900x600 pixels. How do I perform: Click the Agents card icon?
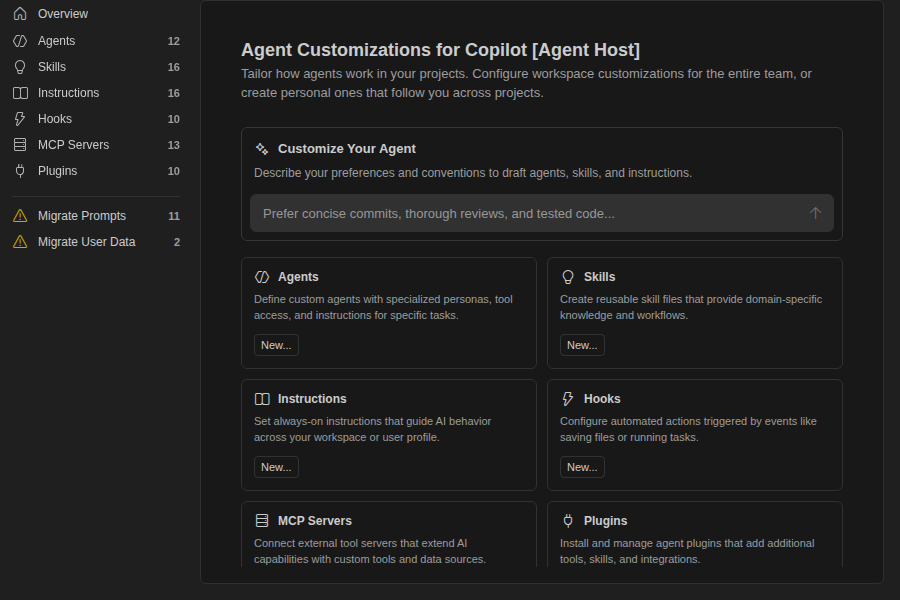point(262,277)
